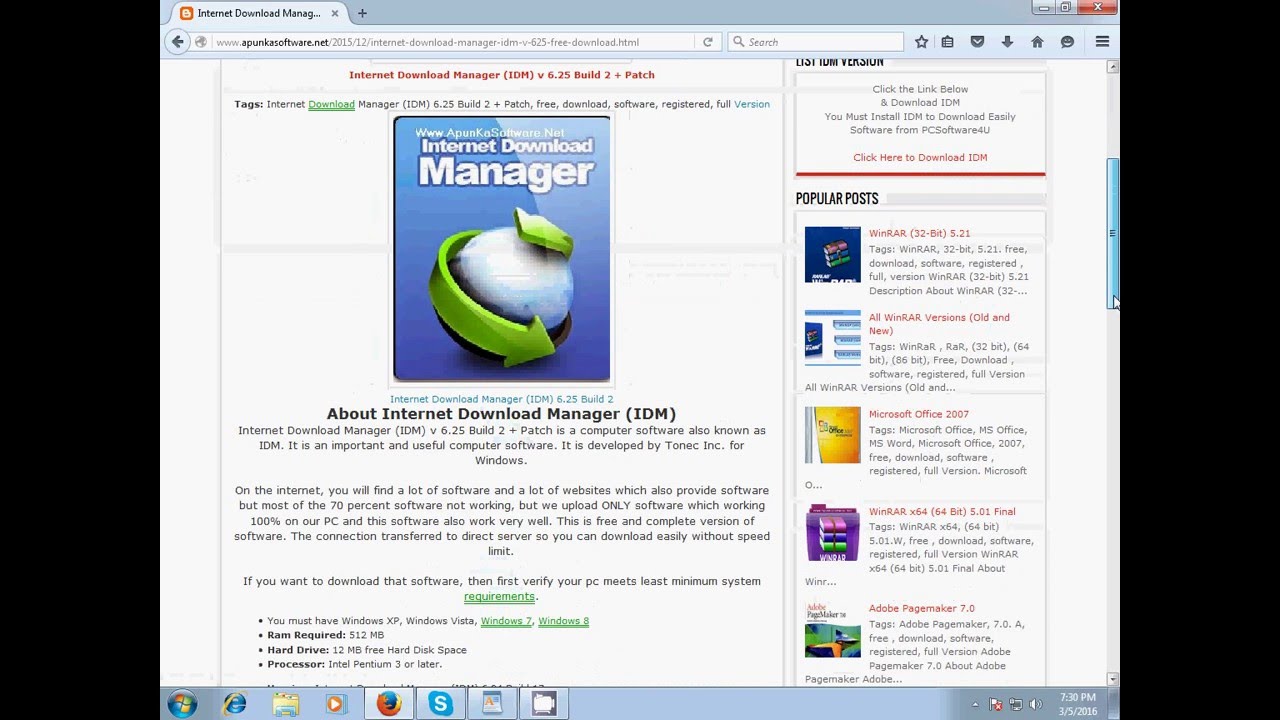Click the WinRAR x64 thumbnail image
This screenshot has width=1280, height=720.
click(x=832, y=532)
